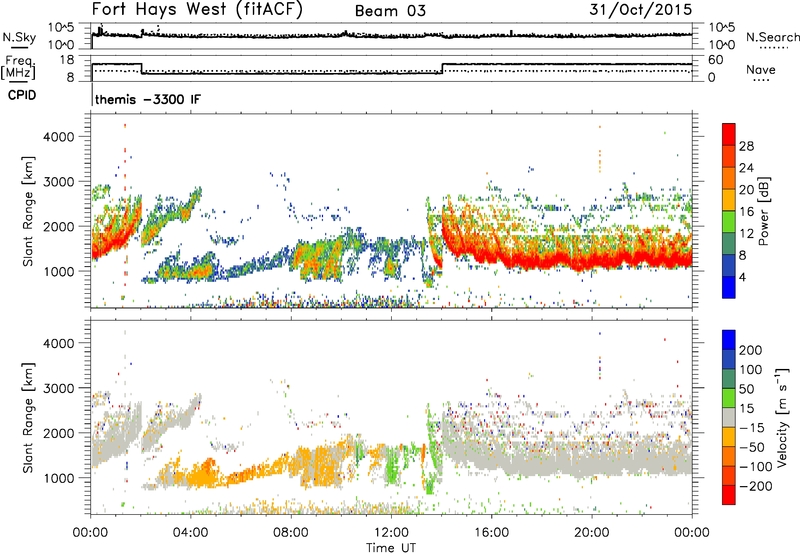Image resolution: width=800 pixels, height=554 pixels.
Task: Click the '200' value on the velocity scale
Action: point(751,350)
